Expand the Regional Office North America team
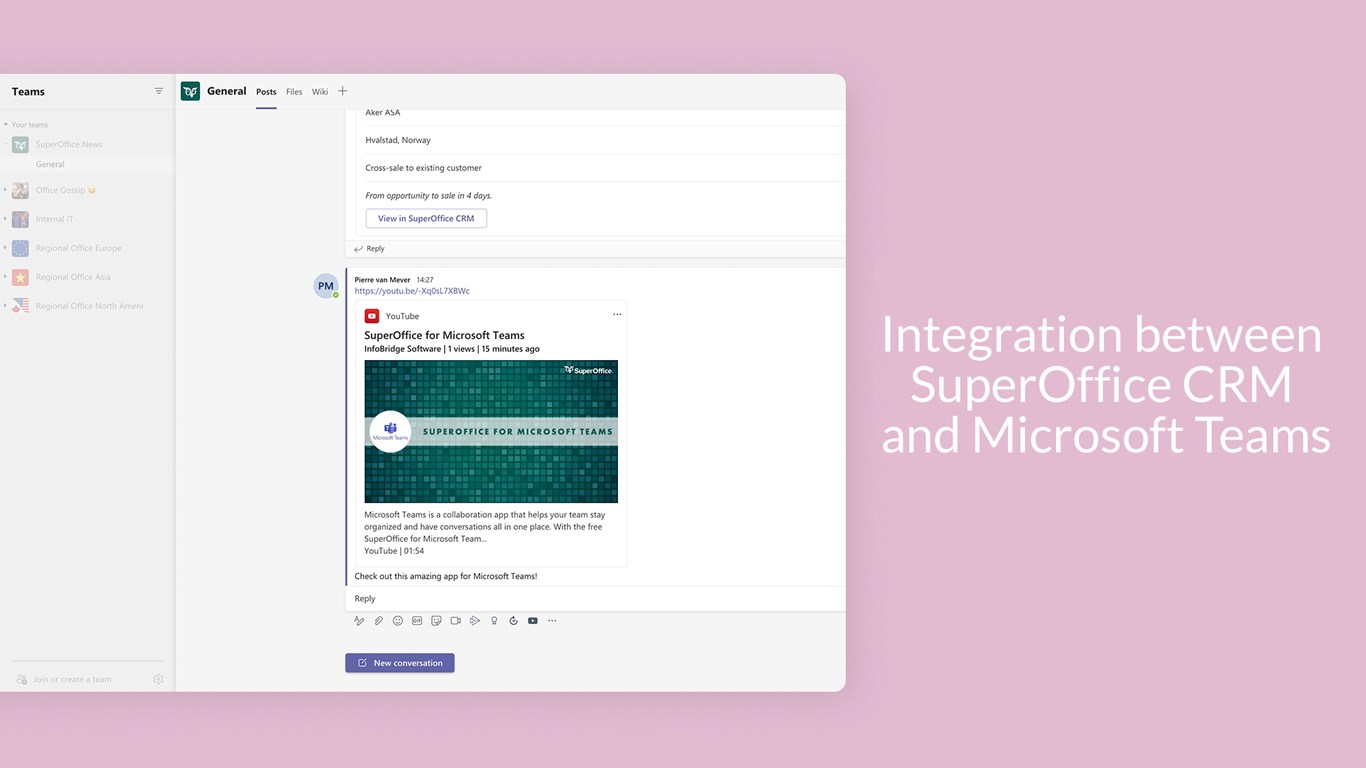This screenshot has height=768, width=1366. pyautogui.click(x=5, y=306)
